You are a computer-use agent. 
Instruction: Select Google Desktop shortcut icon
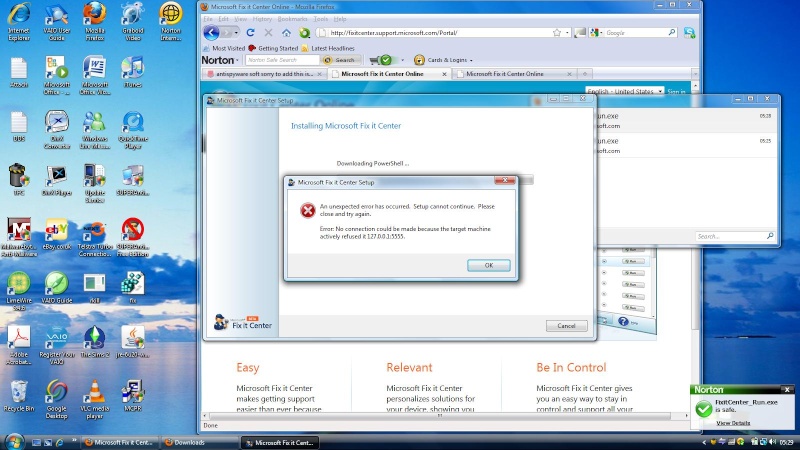pyautogui.click(x=57, y=399)
